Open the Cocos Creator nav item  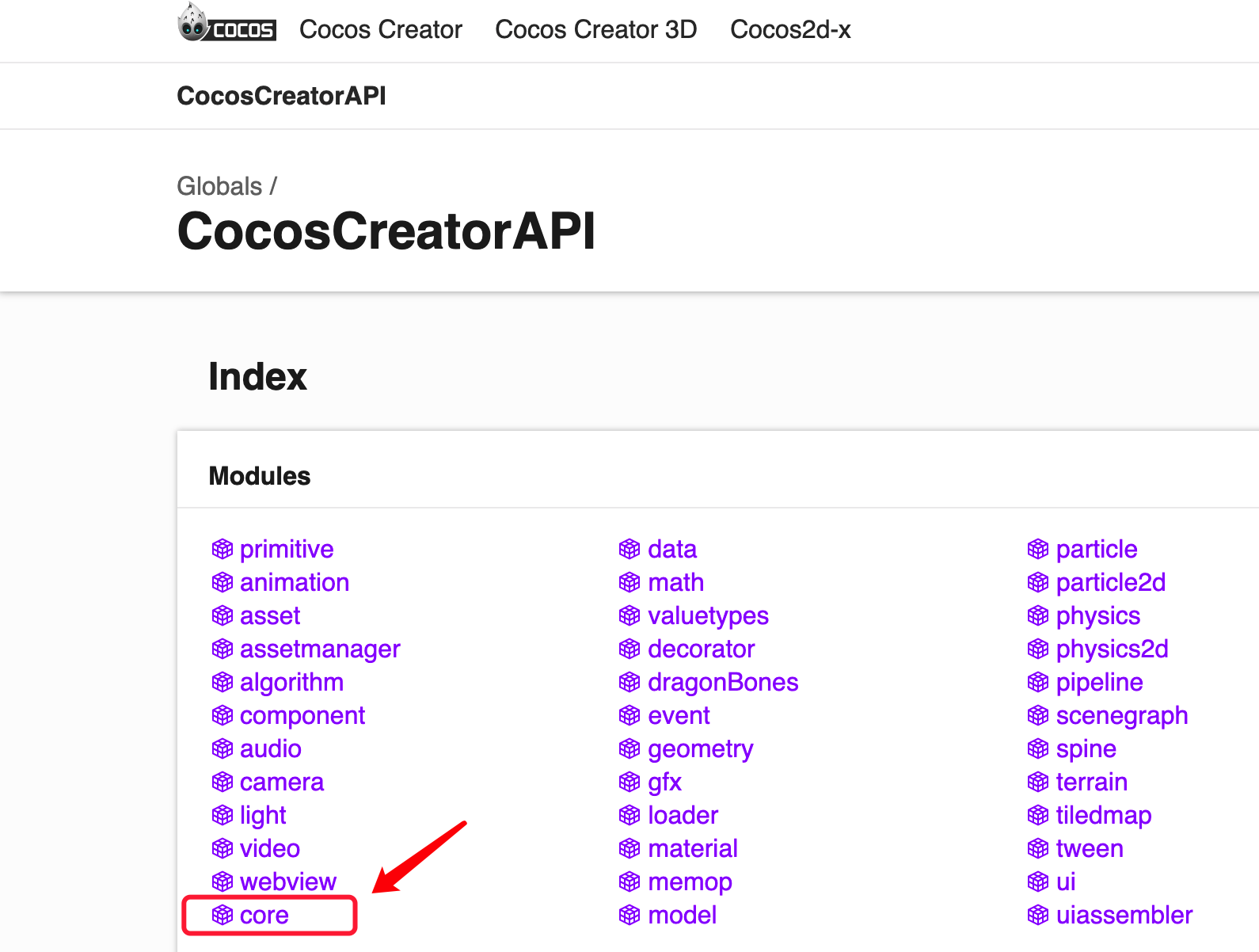(x=380, y=30)
